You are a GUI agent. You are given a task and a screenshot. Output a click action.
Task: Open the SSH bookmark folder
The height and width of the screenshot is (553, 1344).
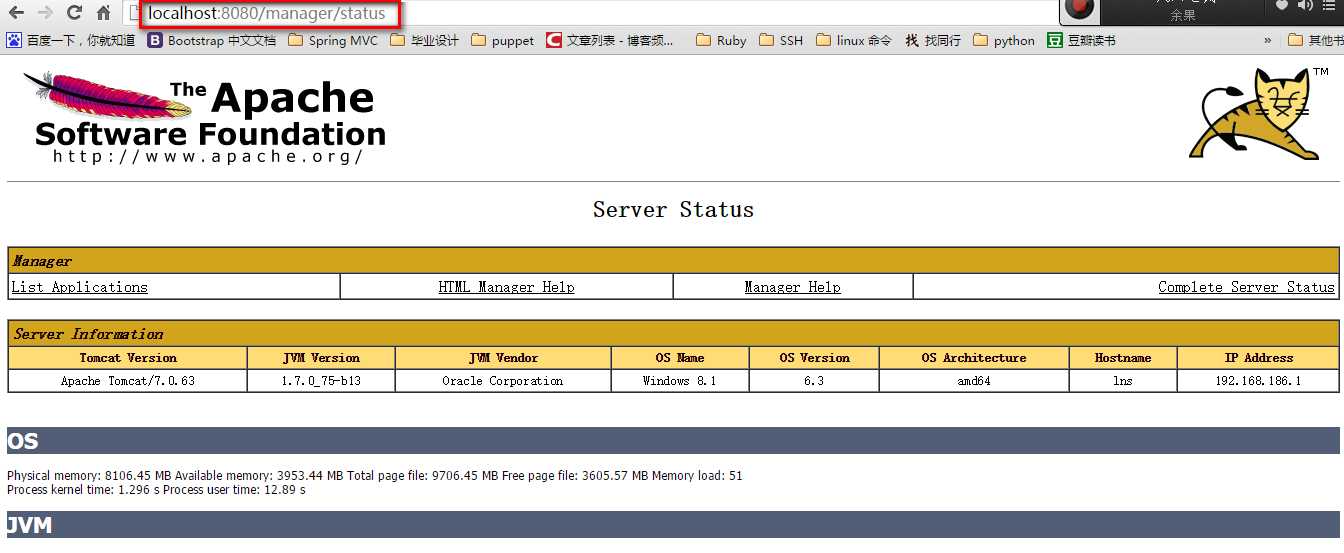coord(781,41)
